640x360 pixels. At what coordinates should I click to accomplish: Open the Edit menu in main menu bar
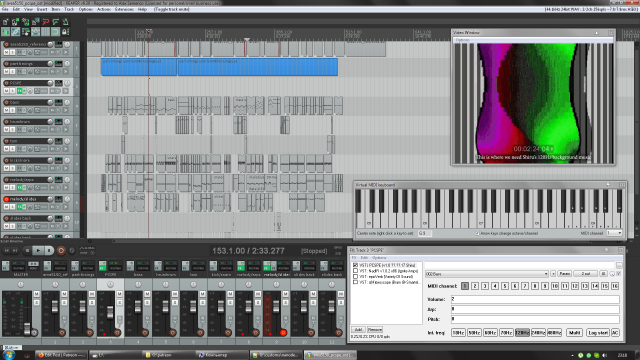(16, 9)
